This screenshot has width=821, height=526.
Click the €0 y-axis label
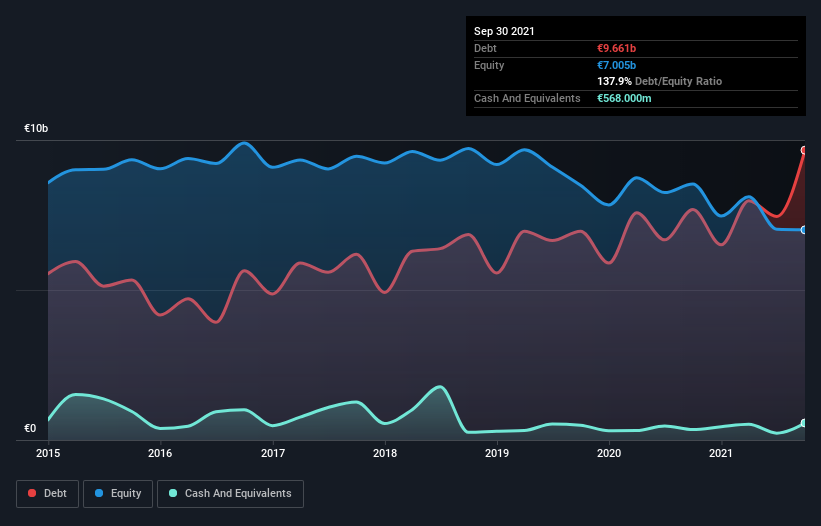coord(30,428)
